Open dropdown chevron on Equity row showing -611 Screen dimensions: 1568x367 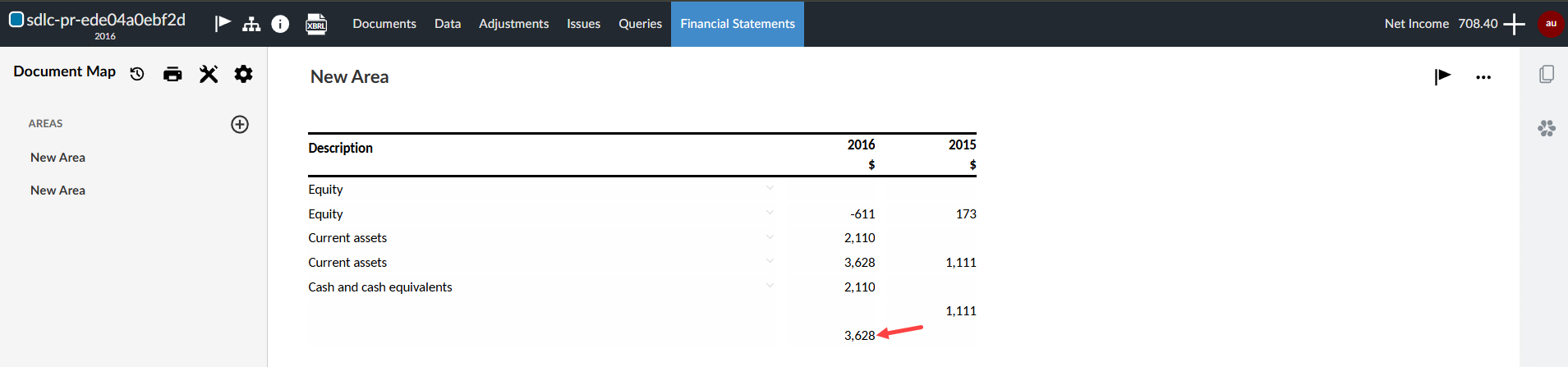tap(770, 213)
